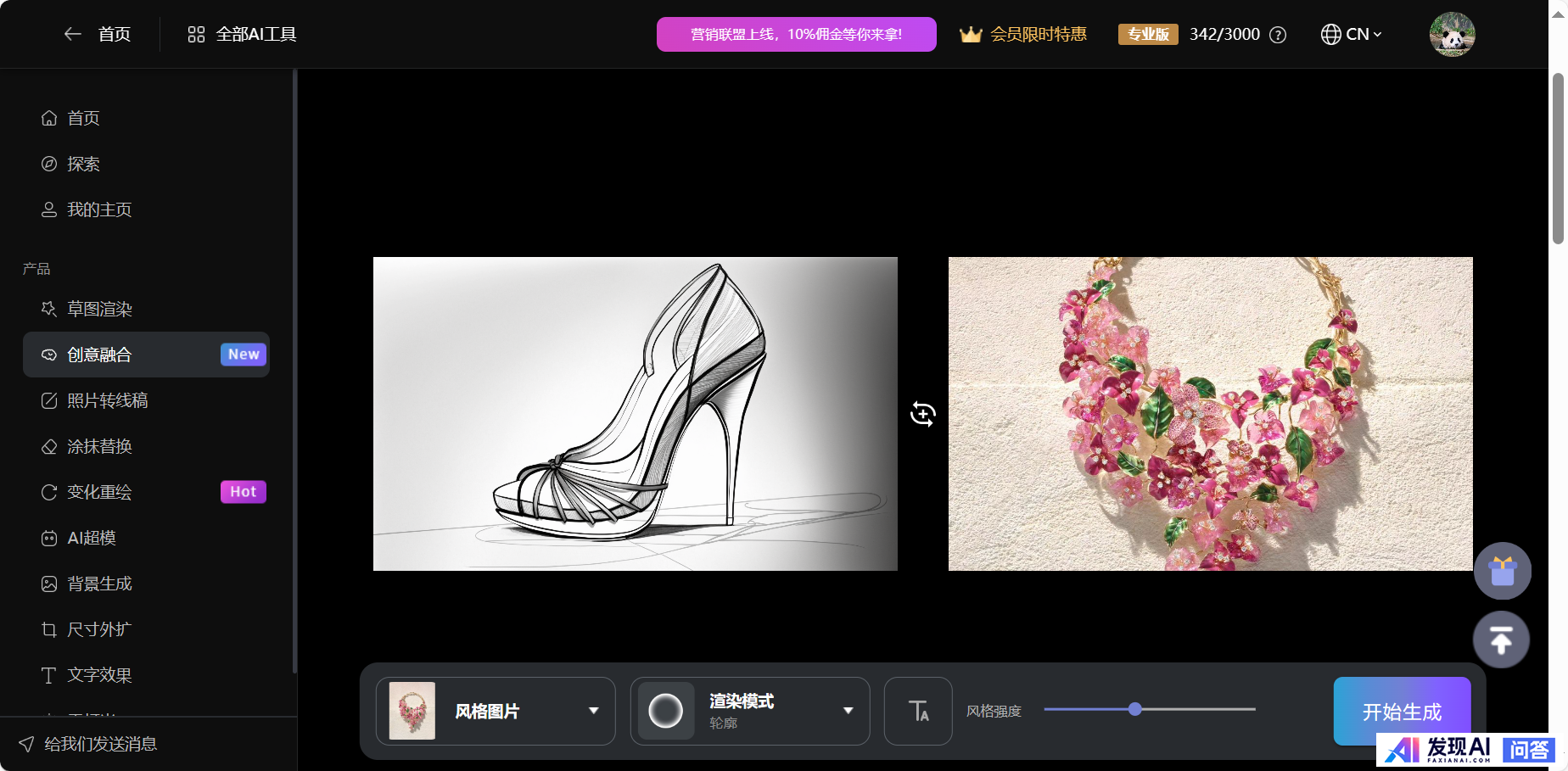The width and height of the screenshot is (1568, 771).
Task: Click the gift box floating icon
Action: pyautogui.click(x=1502, y=571)
